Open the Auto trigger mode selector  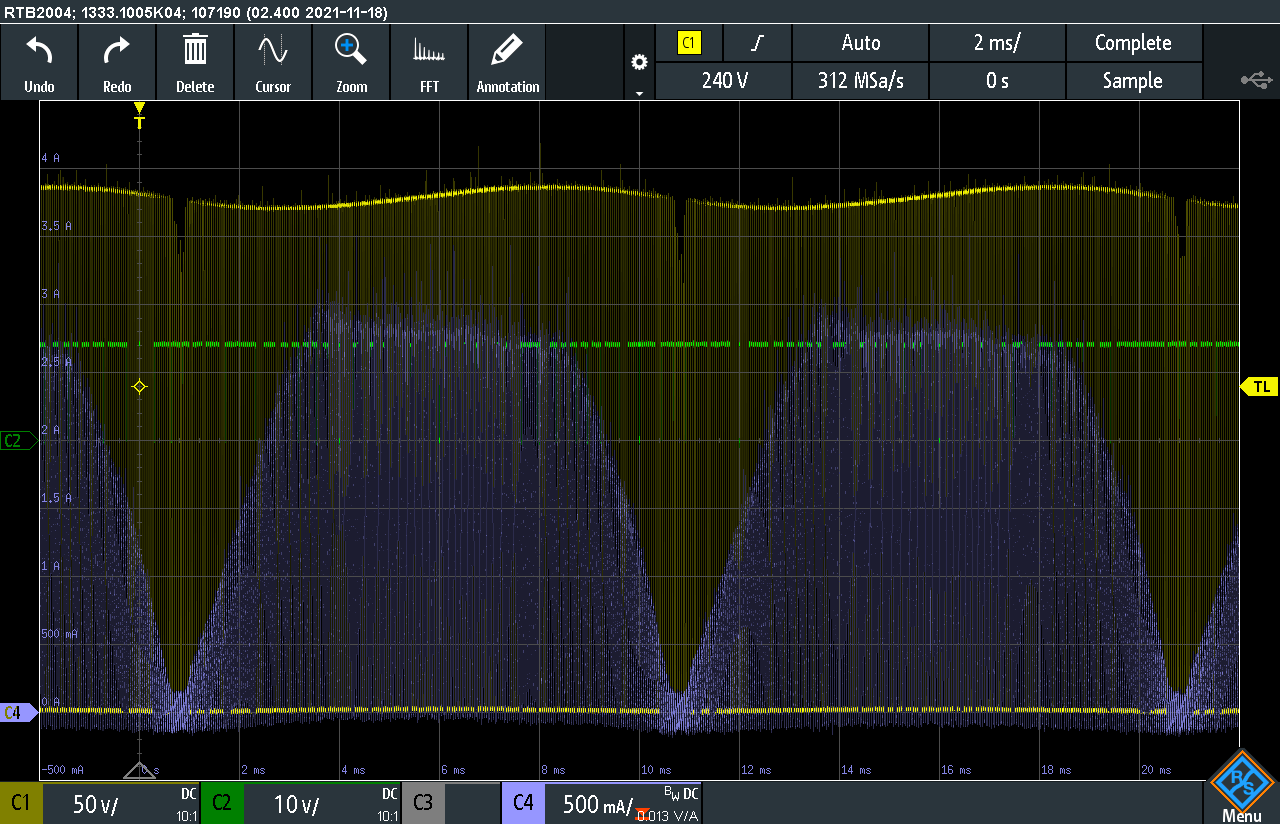click(860, 43)
